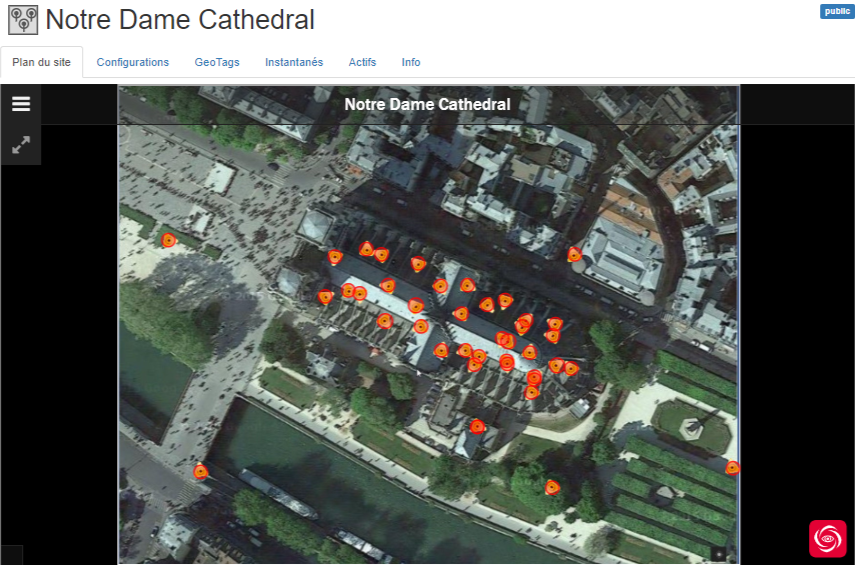
Task: Click the site logo icon beside the Notre Dame Cathedral title
Action: point(23,20)
